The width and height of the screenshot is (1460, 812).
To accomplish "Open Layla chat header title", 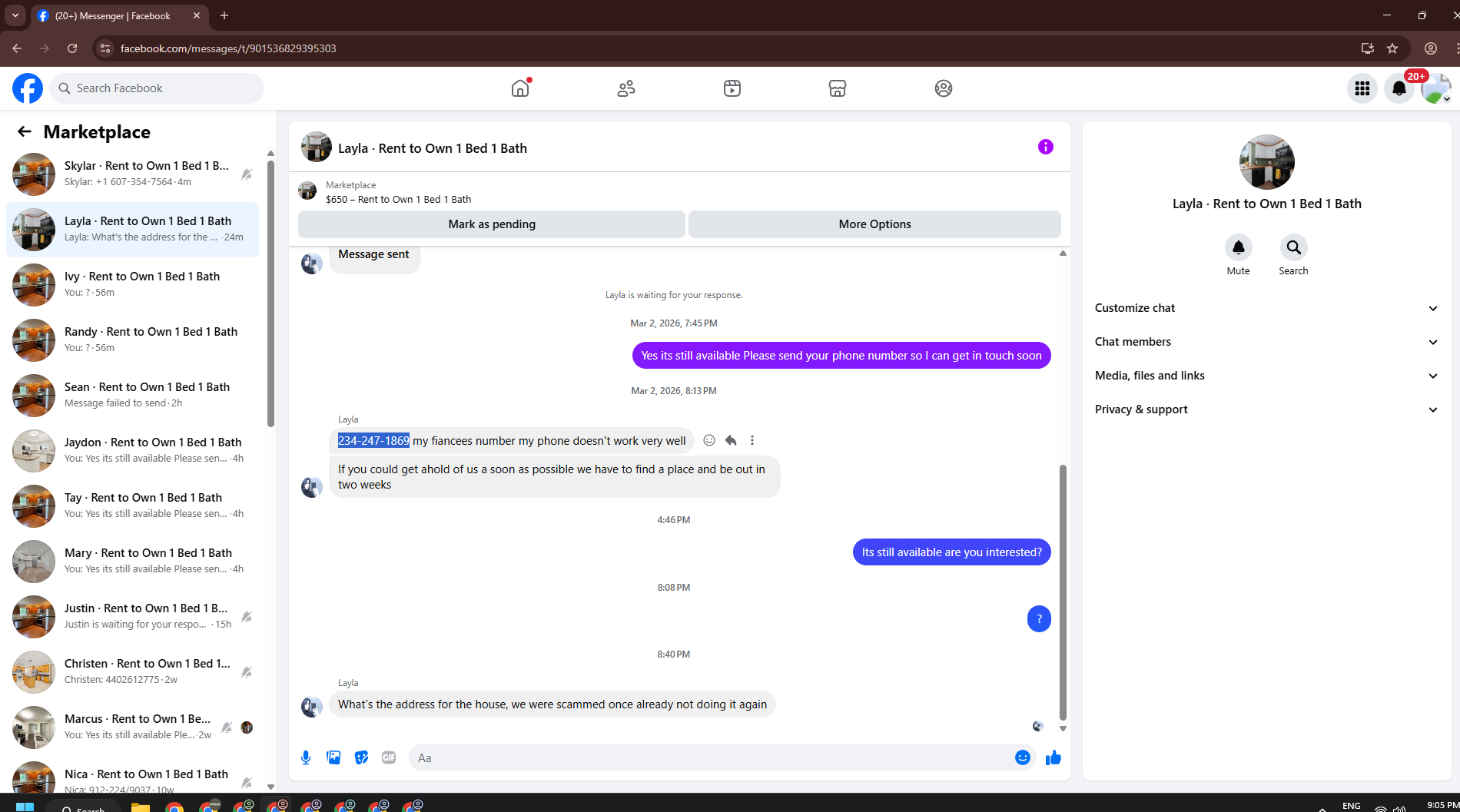I will point(433,148).
